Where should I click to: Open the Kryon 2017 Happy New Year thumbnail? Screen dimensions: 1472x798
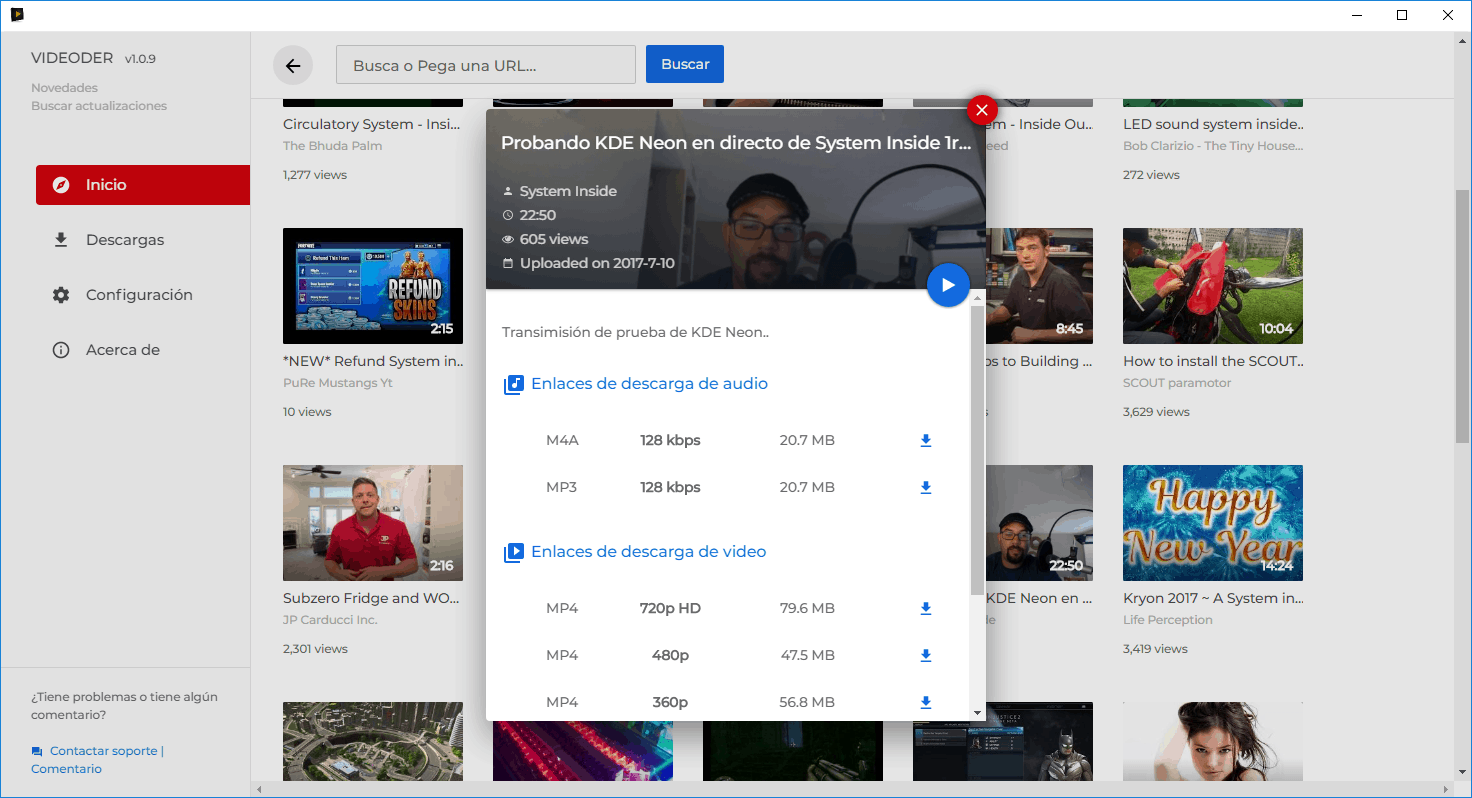[x=1212, y=523]
